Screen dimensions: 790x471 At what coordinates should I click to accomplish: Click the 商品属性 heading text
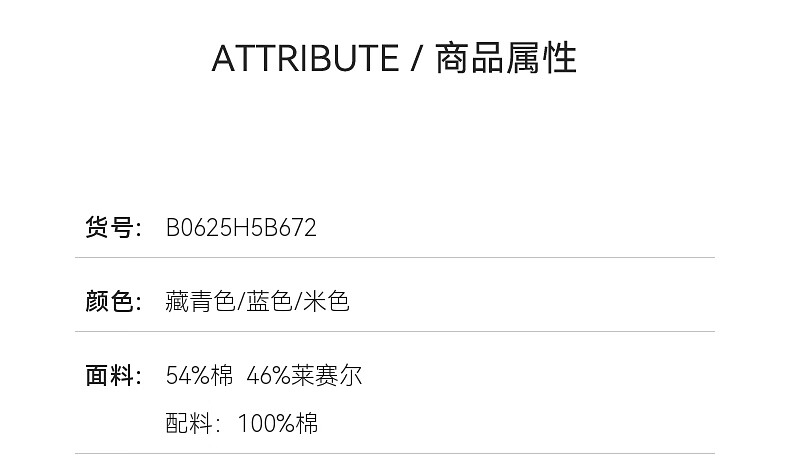click(506, 59)
